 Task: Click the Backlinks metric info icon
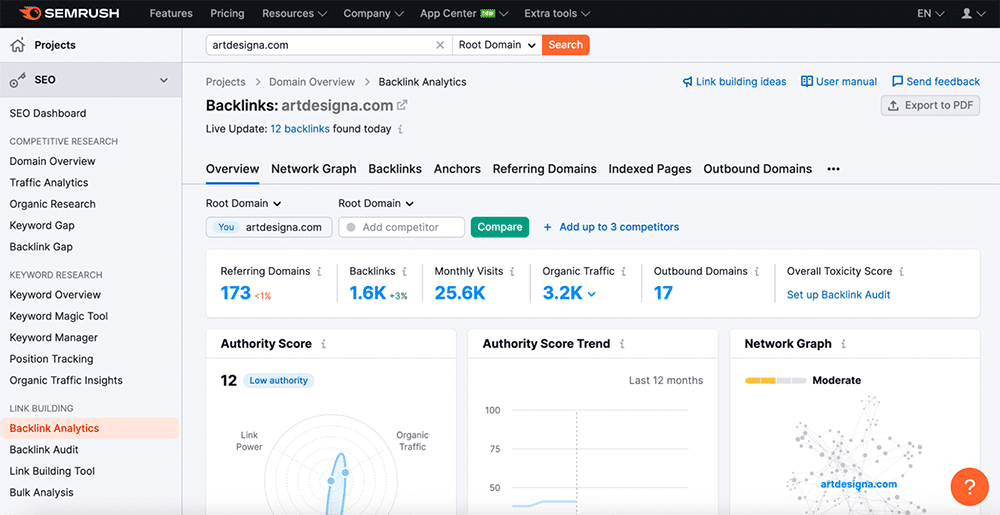[x=404, y=272]
